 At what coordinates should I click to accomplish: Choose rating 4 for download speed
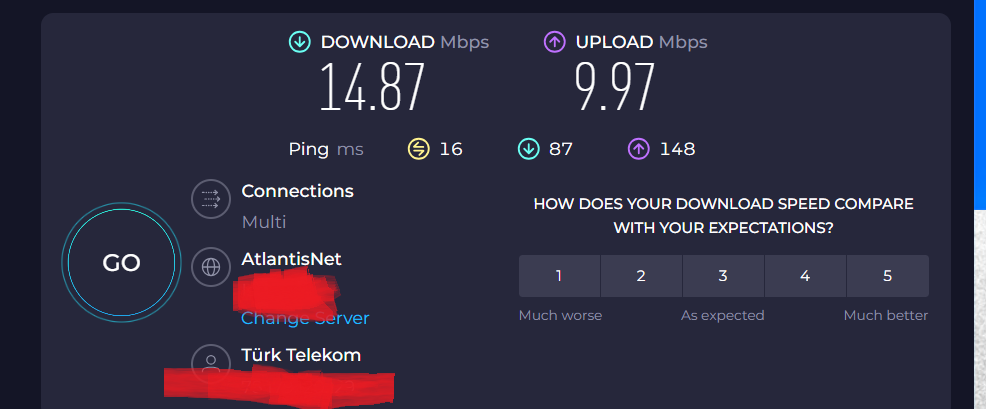coord(805,276)
